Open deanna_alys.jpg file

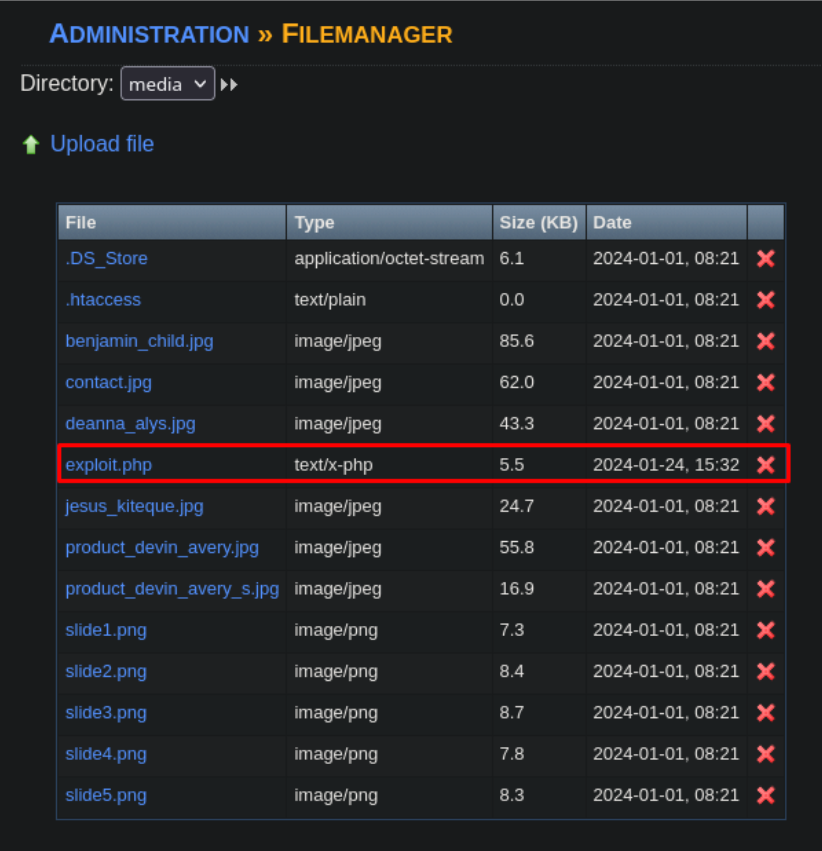pyautogui.click(x=130, y=423)
